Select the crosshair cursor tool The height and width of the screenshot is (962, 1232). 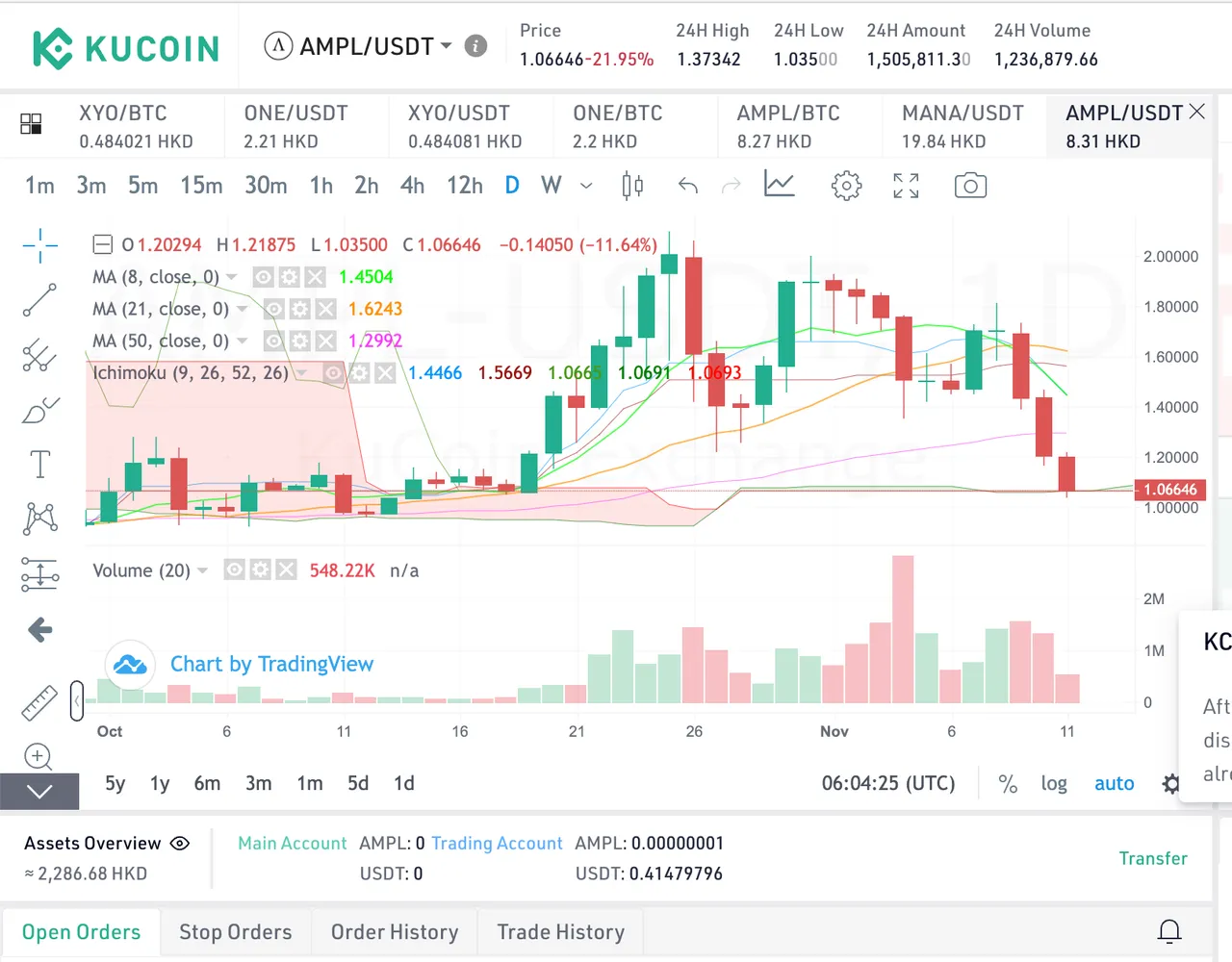tap(40, 246)
